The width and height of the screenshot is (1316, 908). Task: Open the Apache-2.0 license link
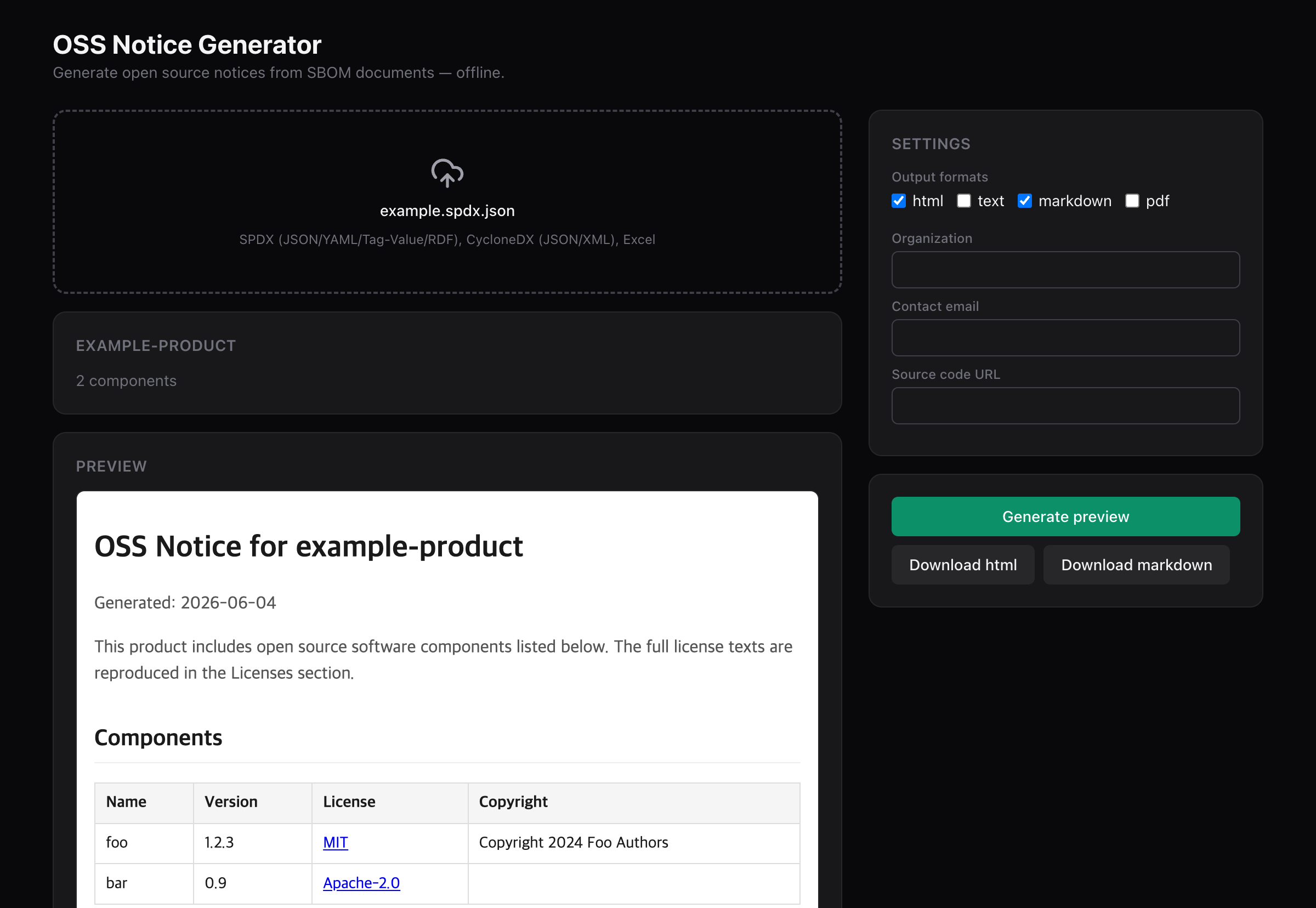[x=361, y=883]
